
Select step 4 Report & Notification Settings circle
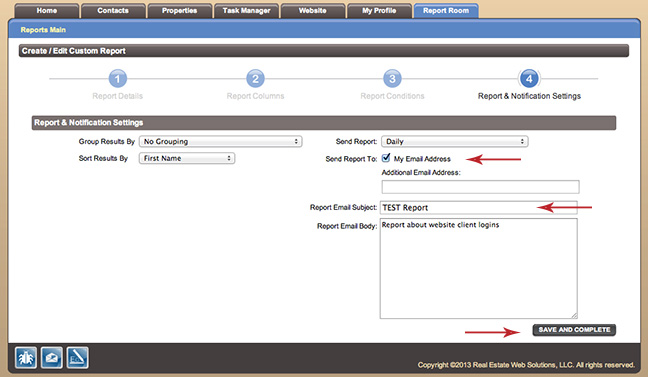tap(529, 79)
